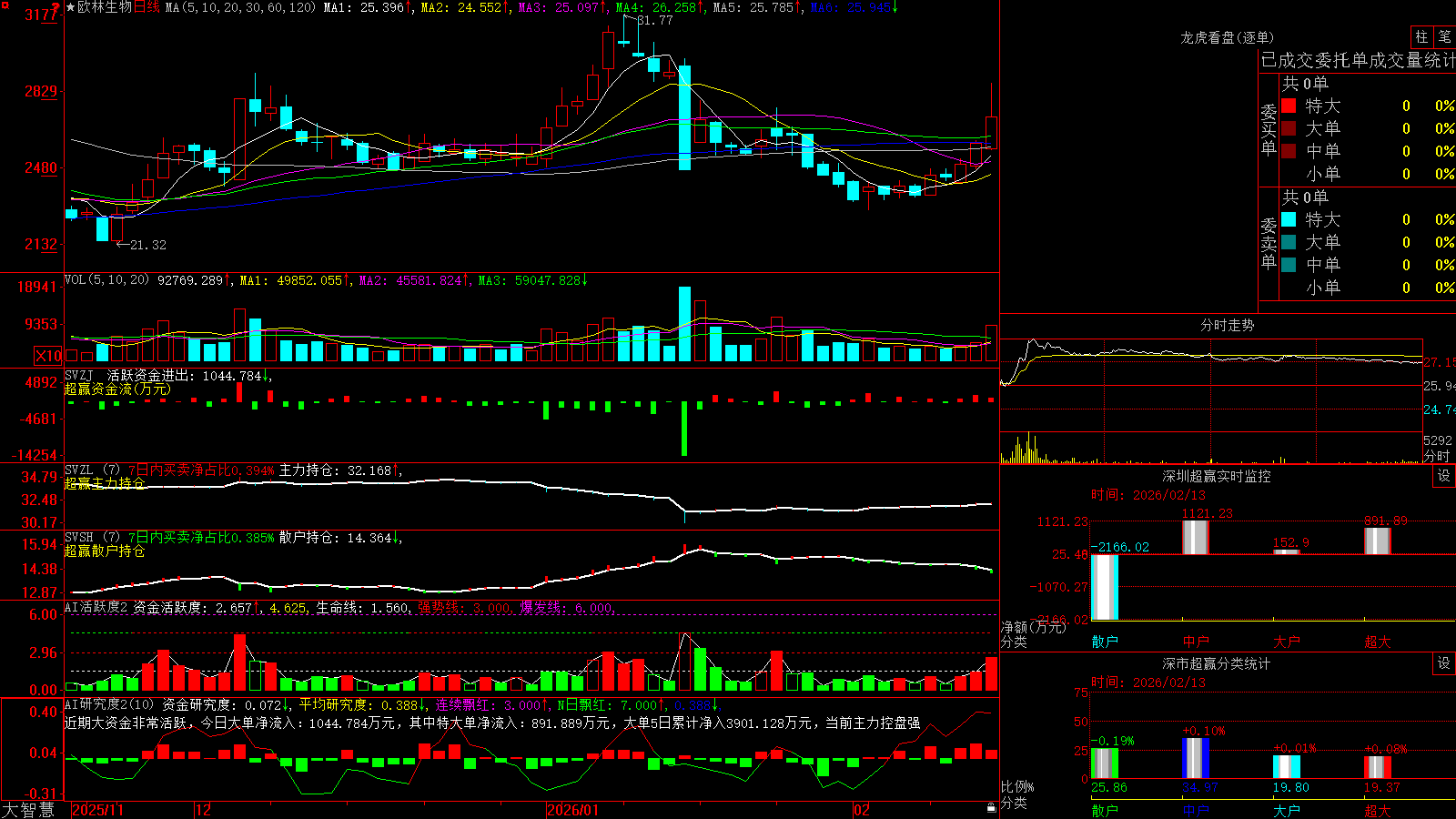Viewport: 1456px width, 819px height.
Task: Click the 分时 label beside the intraday chart
Action: click(1437, 455)
